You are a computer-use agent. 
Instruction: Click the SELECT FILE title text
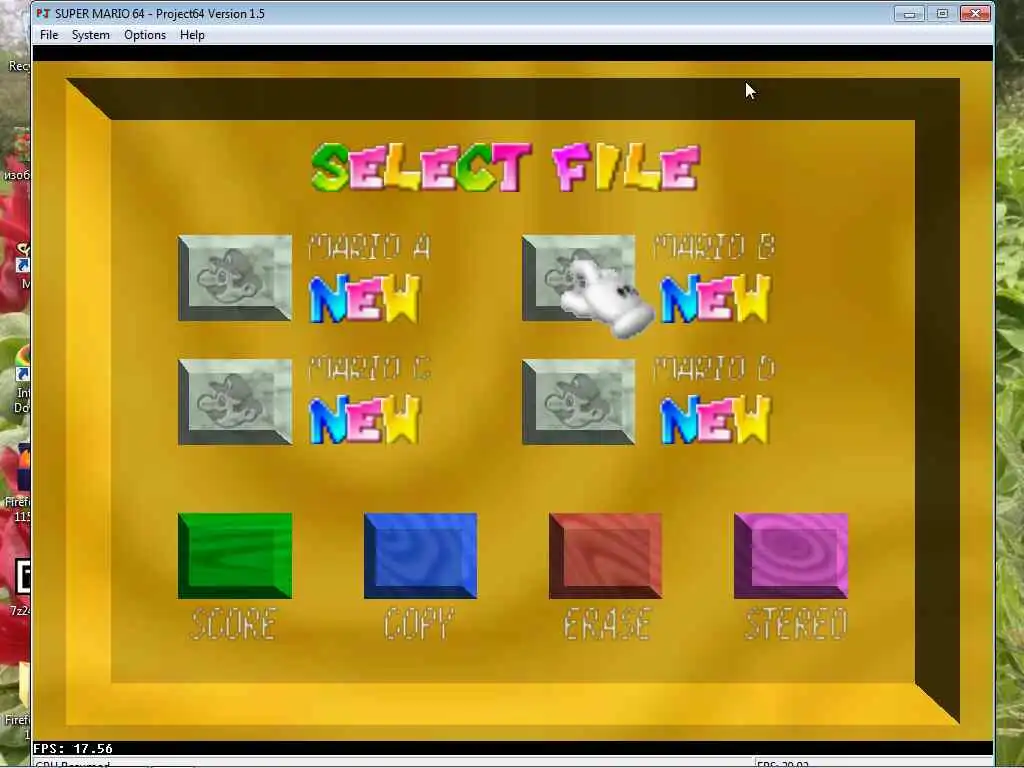505,168
